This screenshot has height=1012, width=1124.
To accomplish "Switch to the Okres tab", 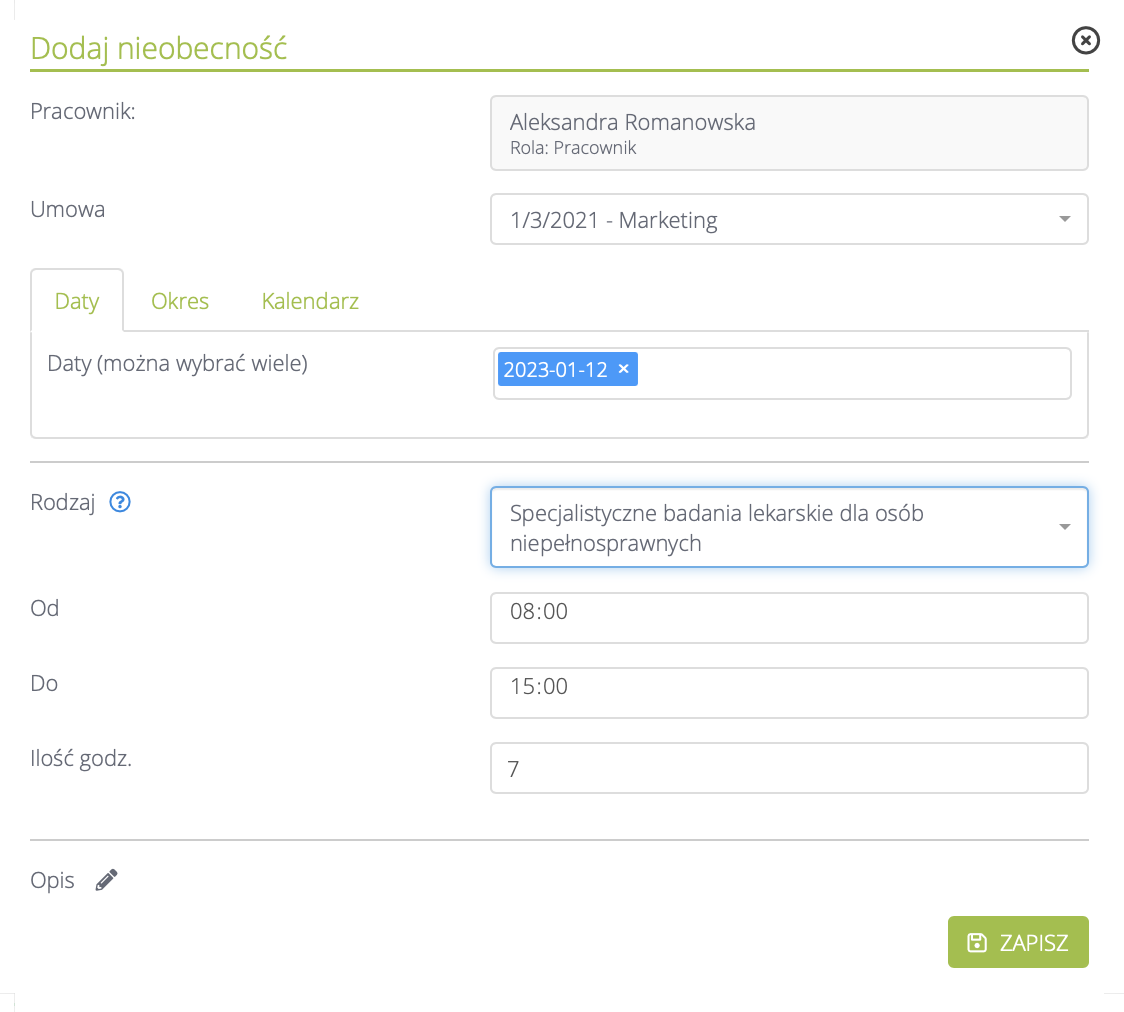I will (180, 301).
